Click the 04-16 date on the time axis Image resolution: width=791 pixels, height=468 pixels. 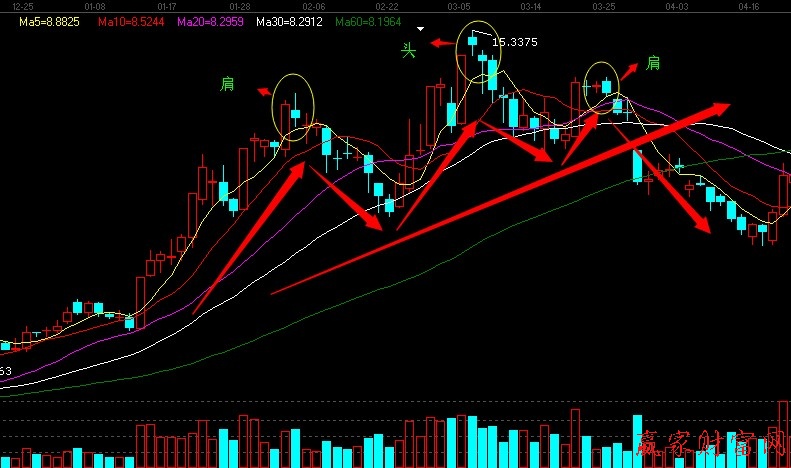748,6
